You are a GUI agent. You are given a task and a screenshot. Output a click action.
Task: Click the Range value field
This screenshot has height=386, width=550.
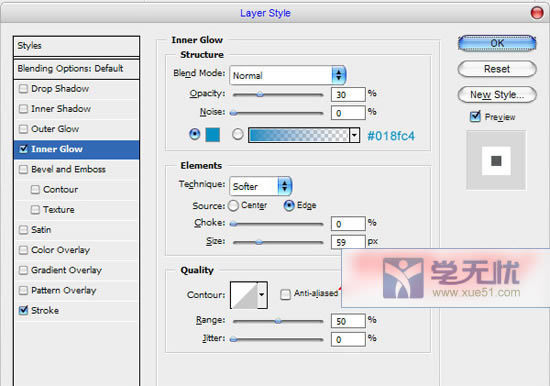coord(348,321)
